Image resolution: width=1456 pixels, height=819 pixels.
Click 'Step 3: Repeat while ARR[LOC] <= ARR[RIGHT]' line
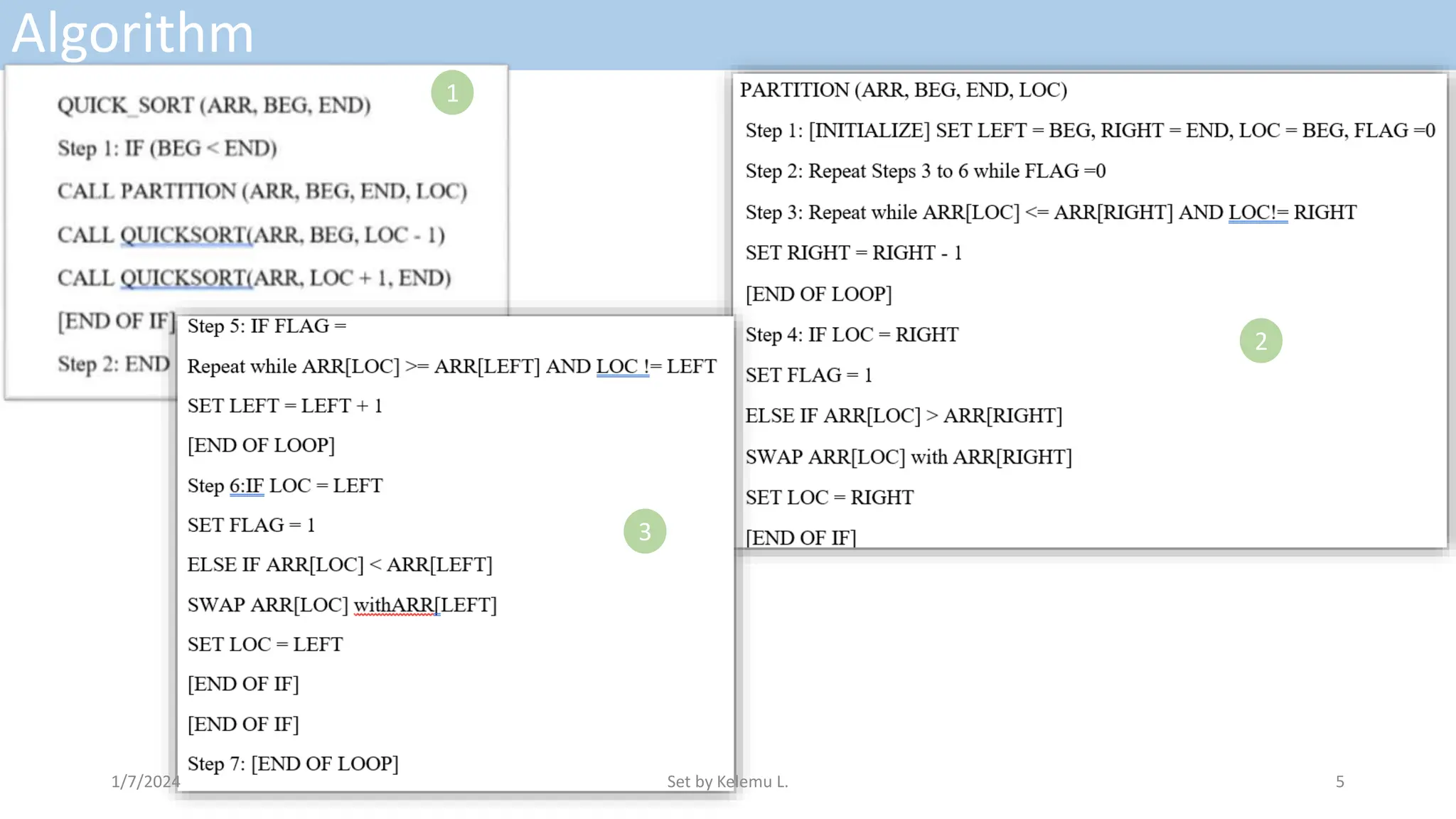1051,212
